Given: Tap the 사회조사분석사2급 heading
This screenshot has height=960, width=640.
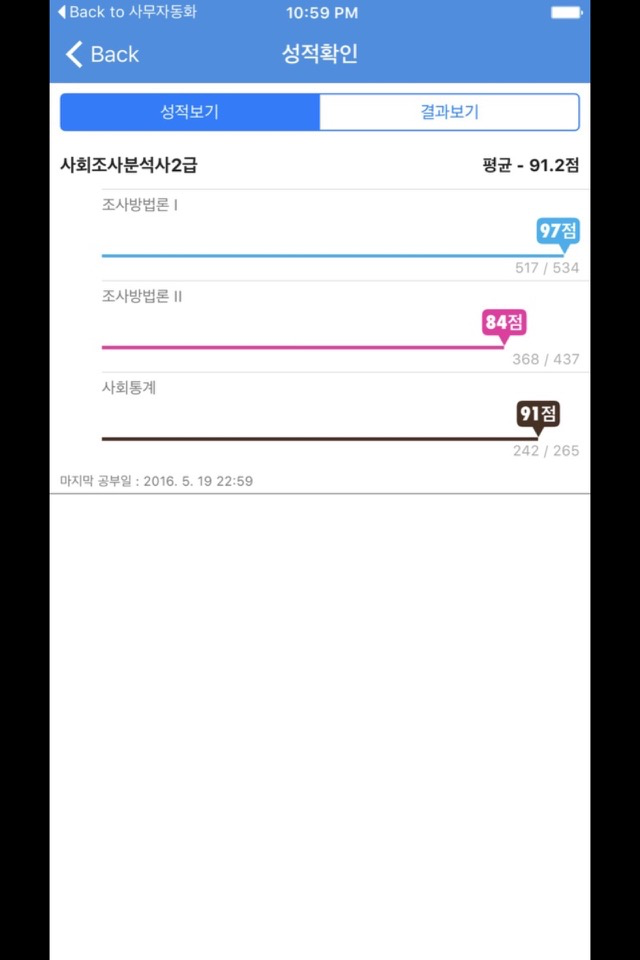Looking at the screenshot, I should click(x=129, y=165).
